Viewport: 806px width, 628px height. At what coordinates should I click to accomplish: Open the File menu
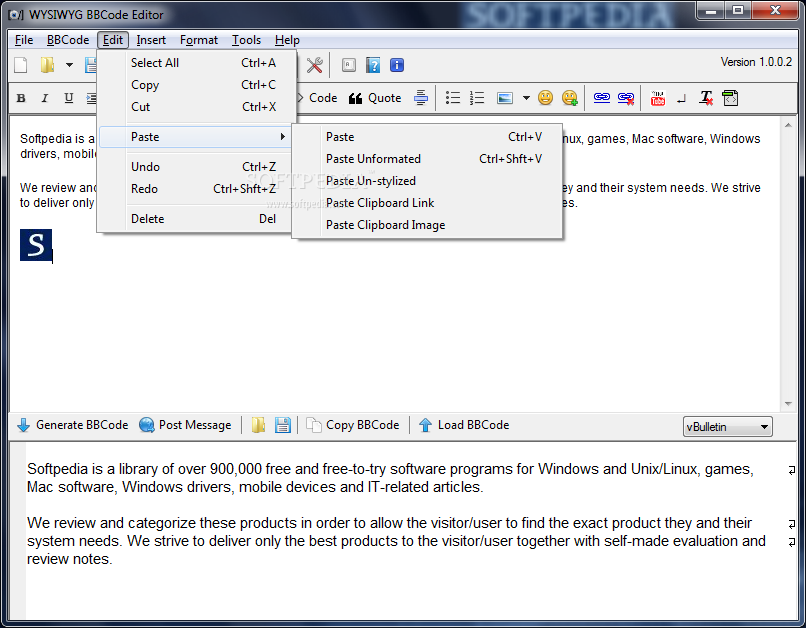24,40
